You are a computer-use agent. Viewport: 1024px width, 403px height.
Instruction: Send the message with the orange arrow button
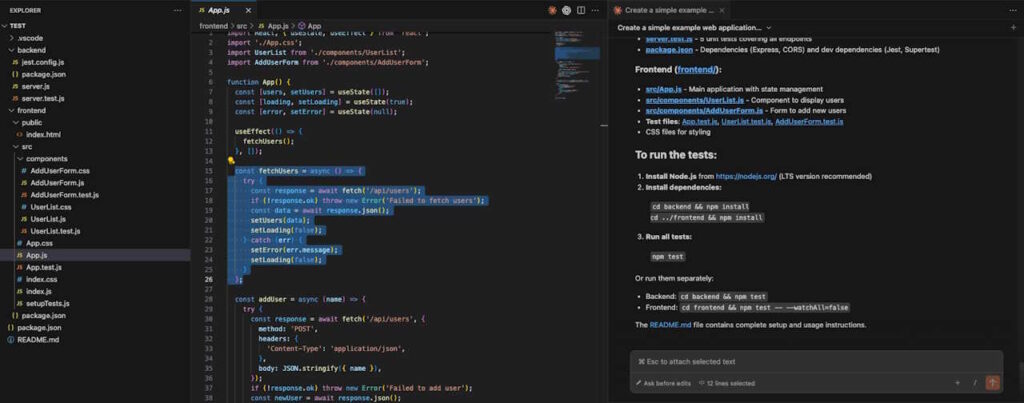[993, 383]
